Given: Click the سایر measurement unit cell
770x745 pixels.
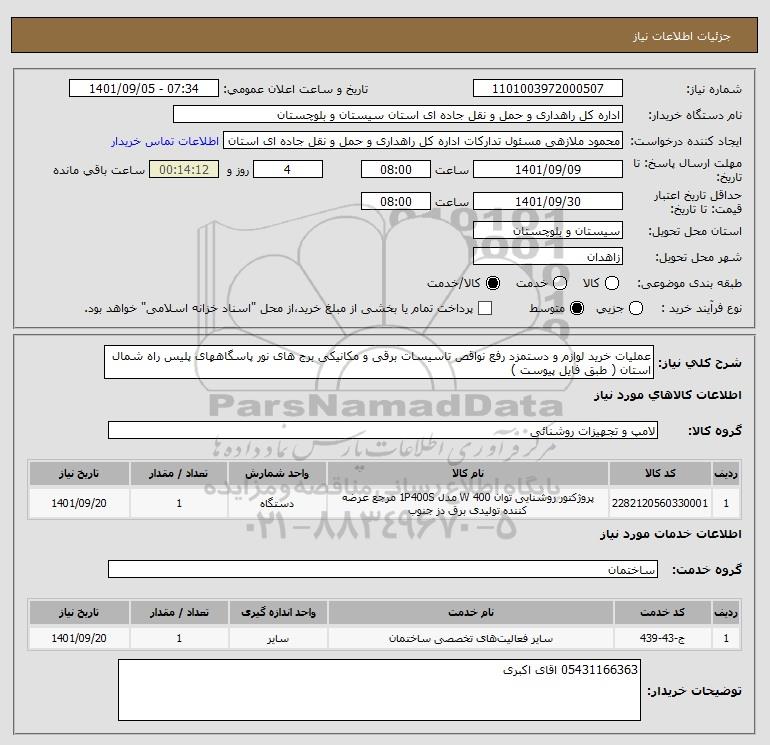Looking at the screenshot, I should pos(278,638).
